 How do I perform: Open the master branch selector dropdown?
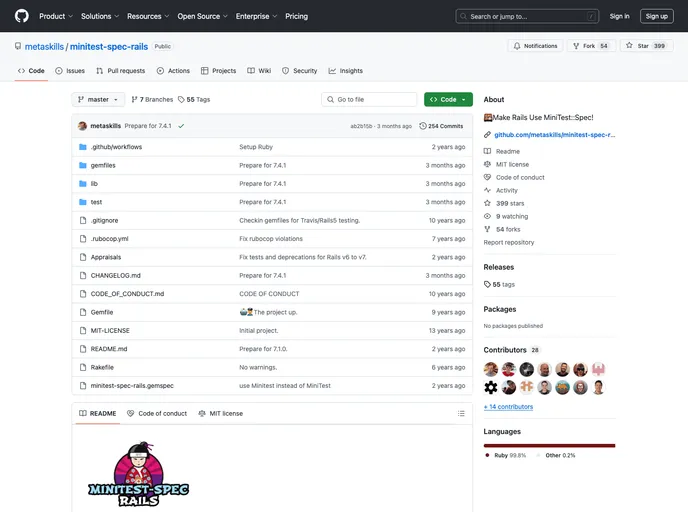(x=98, y=100)
